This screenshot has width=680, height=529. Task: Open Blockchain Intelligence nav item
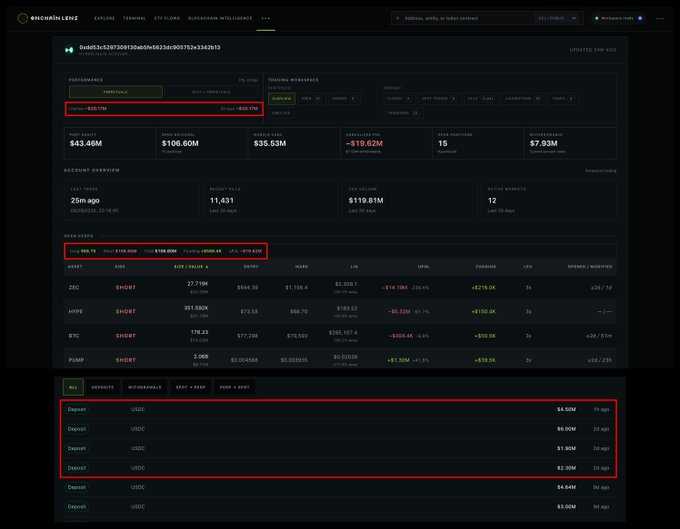[220, 18]
